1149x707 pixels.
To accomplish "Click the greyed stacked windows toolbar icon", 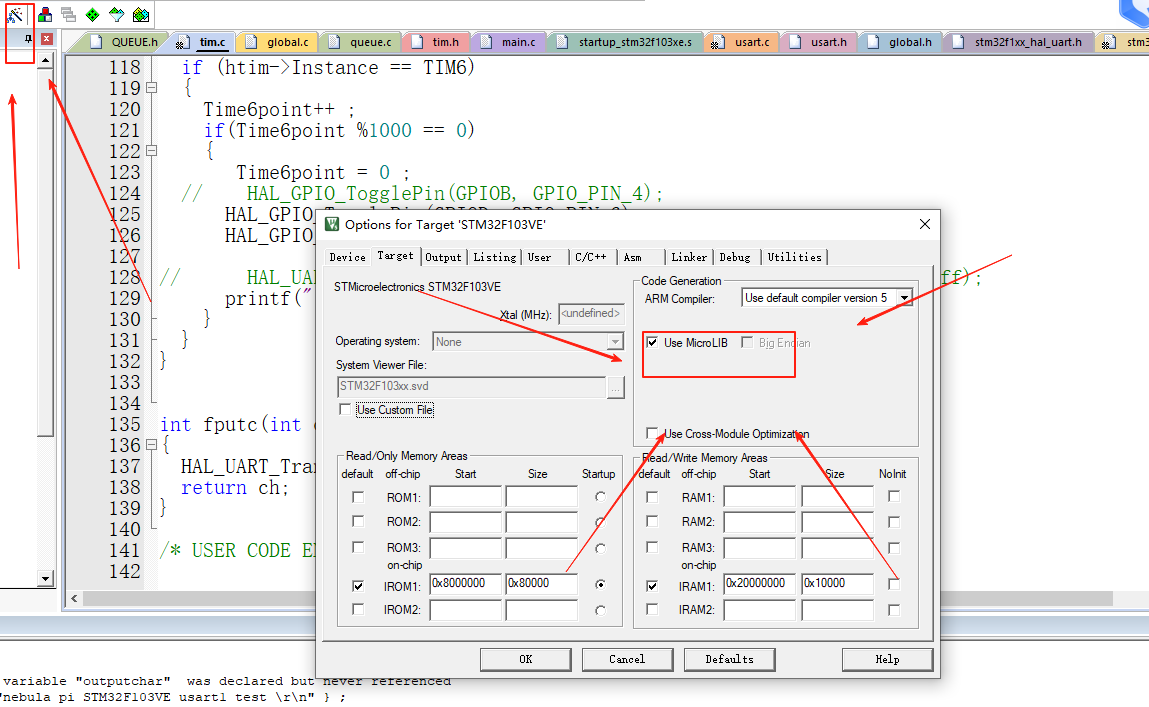I will (68, 14).
